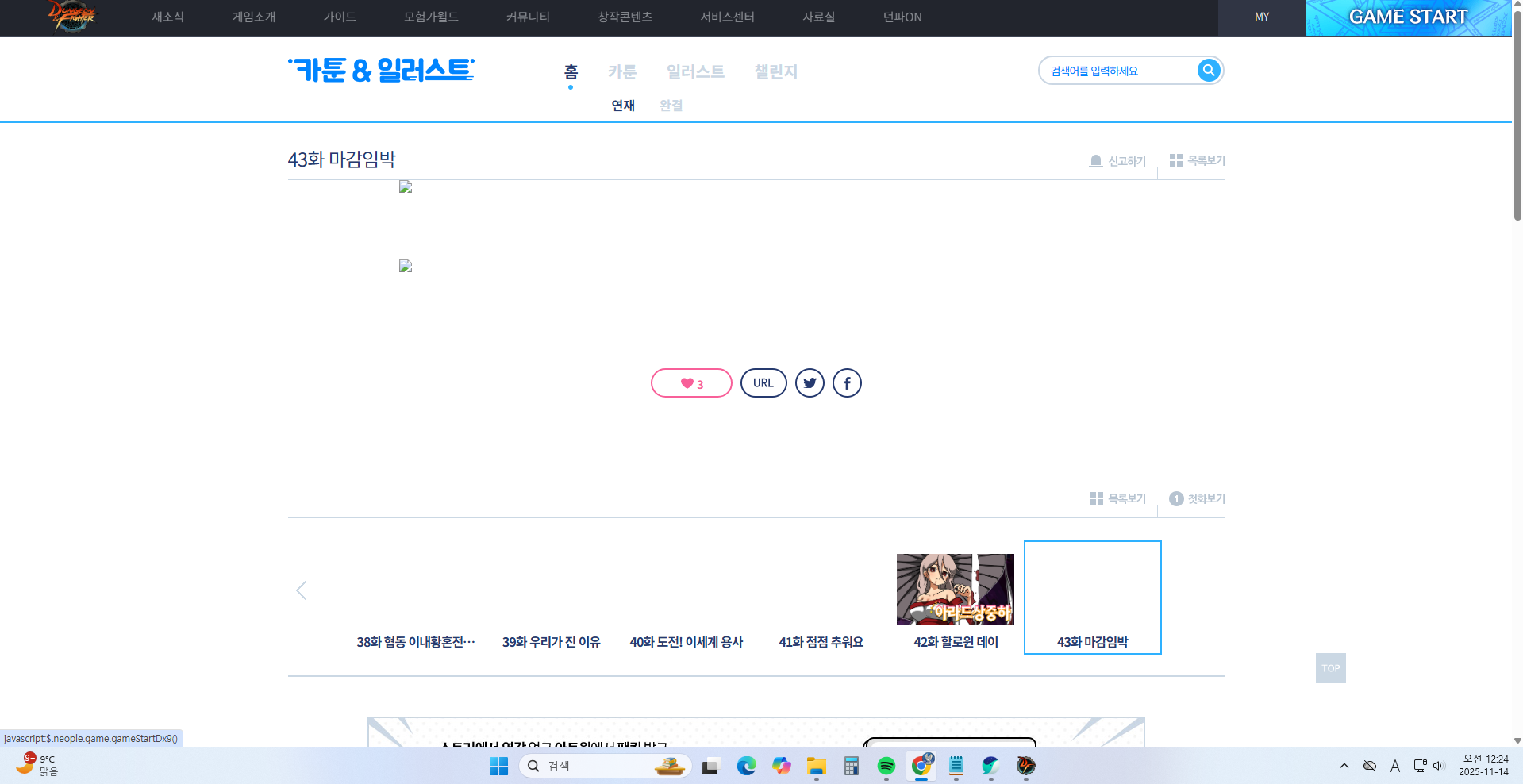Toggle the heart like button

point(691,383)
